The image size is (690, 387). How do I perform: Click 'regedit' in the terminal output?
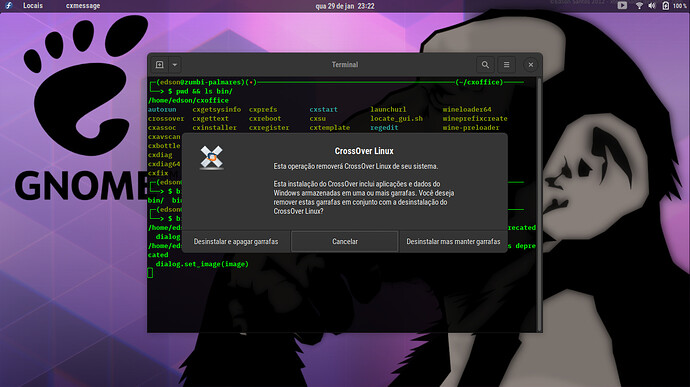(384, 128)
